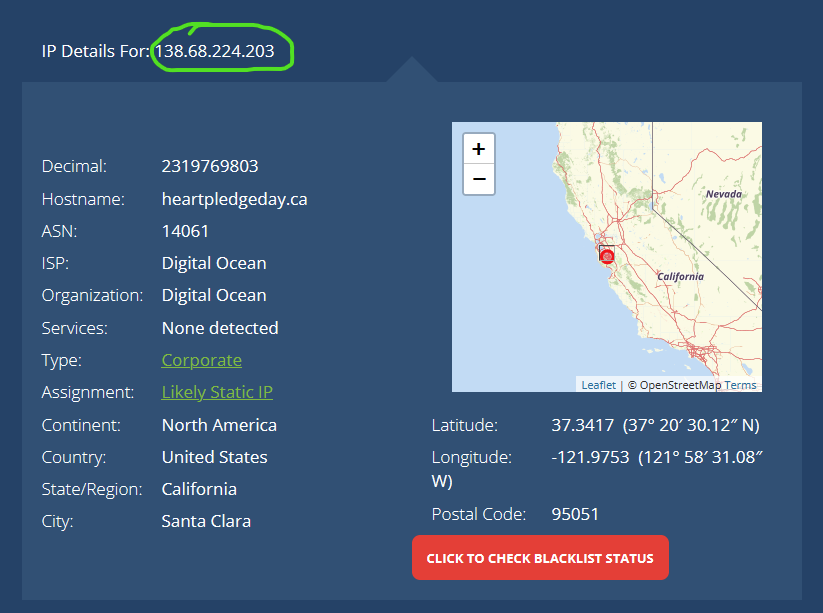
Task: Click the Organization value Digital Ocean
Action: coord(214,295)
